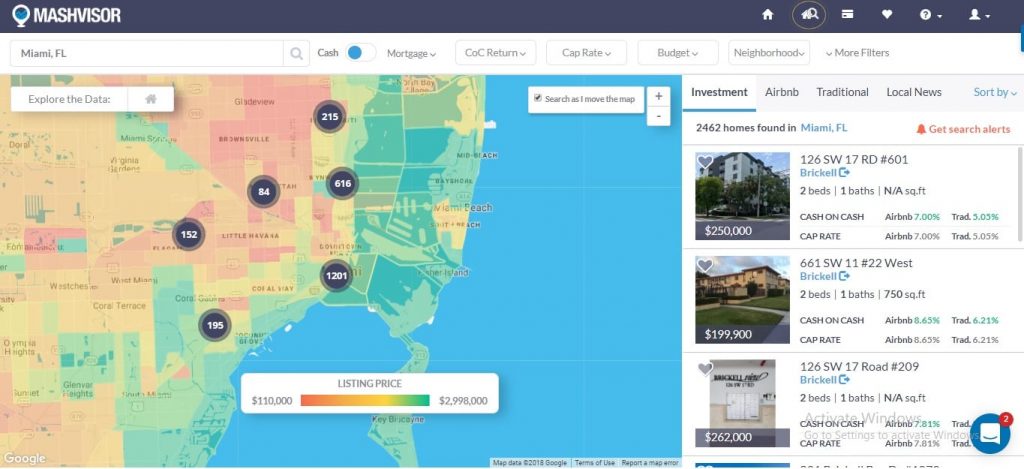1024x469 pixels.
Task: Open the property search icon in header
Action: (x=809, y=15)
